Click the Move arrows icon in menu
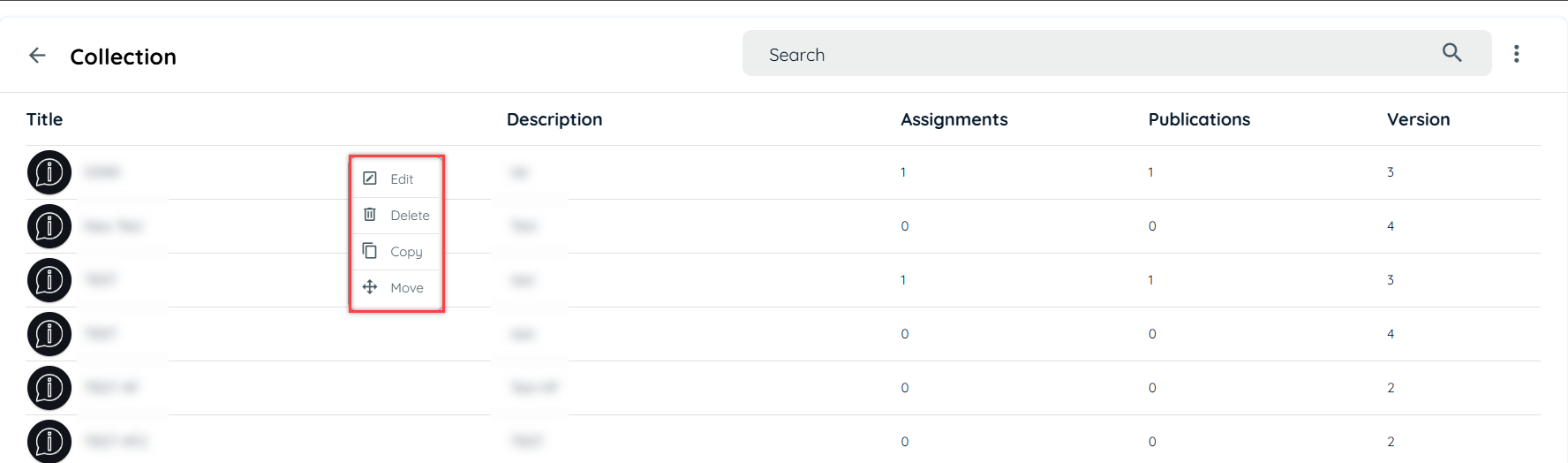This screenshot has height=463, width=1568. 370,287
